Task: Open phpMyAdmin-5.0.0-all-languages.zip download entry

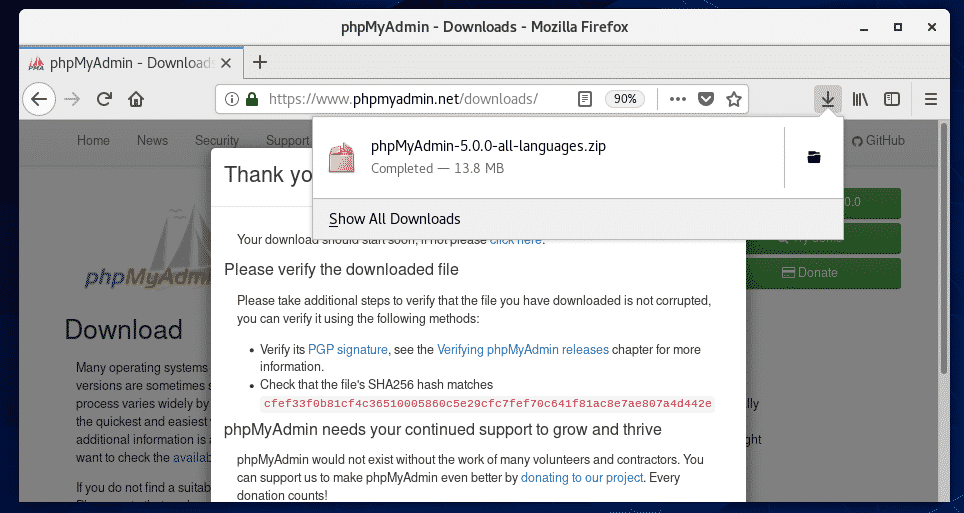Action: 548,157
